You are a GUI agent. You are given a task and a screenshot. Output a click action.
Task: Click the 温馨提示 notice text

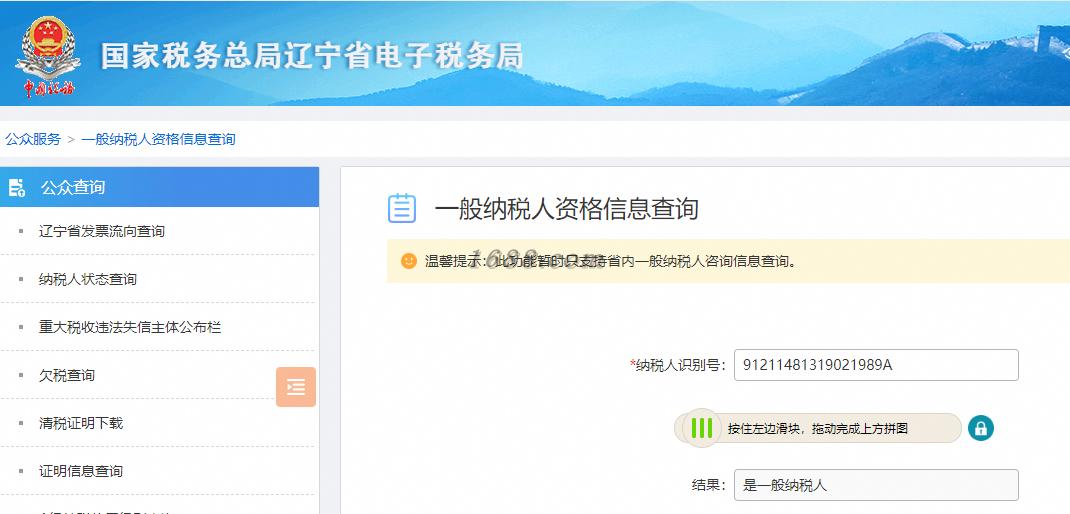[611, 261]
